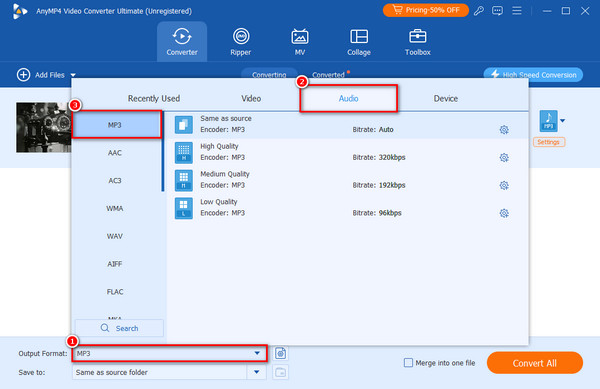The height and width of the screenshot is (389, 600).
Task: Switch to the Video tab
Action: pyautogui.click(x=251, y=98)
